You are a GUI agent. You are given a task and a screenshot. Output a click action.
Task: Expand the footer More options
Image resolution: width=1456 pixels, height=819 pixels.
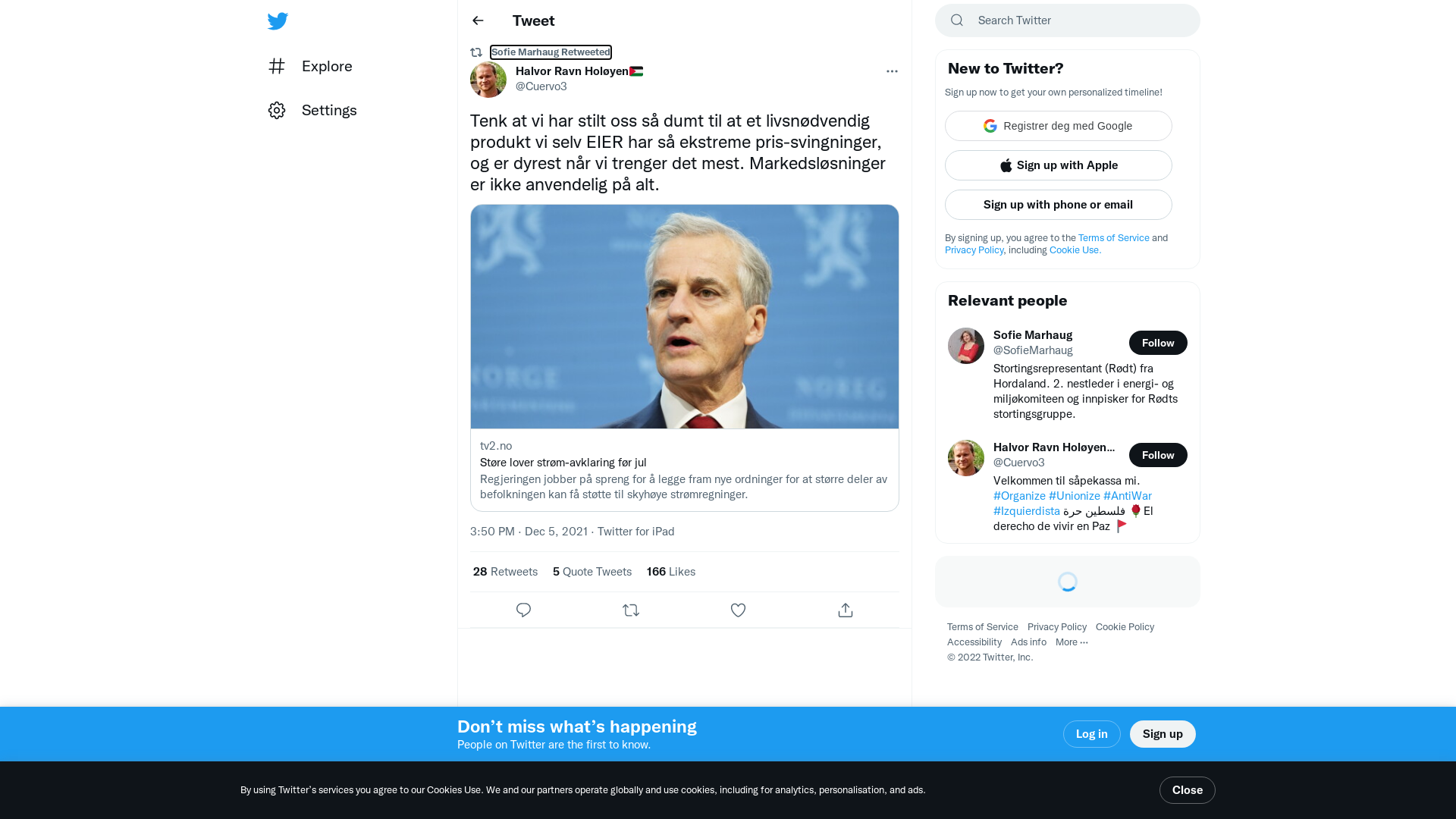tap(1072, 642)
